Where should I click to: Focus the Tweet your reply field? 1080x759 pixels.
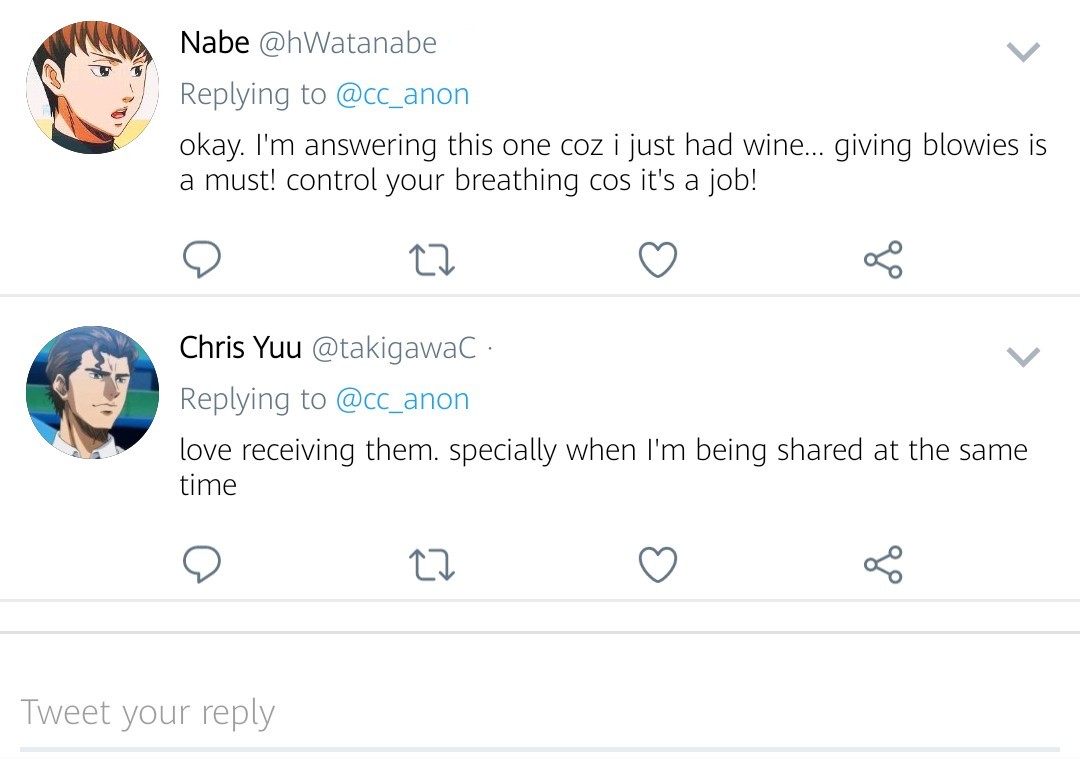click(540, 714)
